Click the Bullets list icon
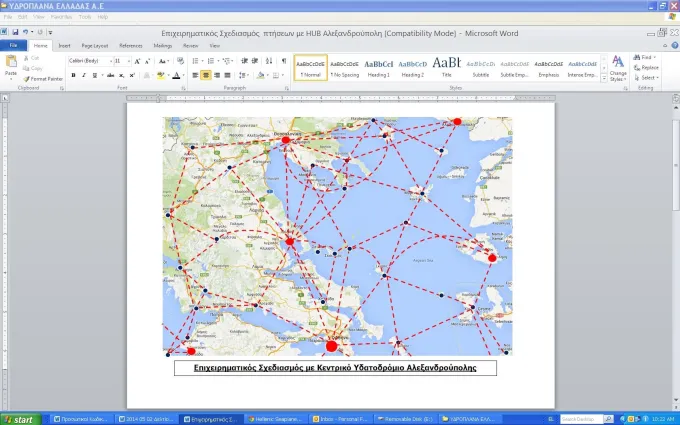The image size is (680, 425). (196, 61)
